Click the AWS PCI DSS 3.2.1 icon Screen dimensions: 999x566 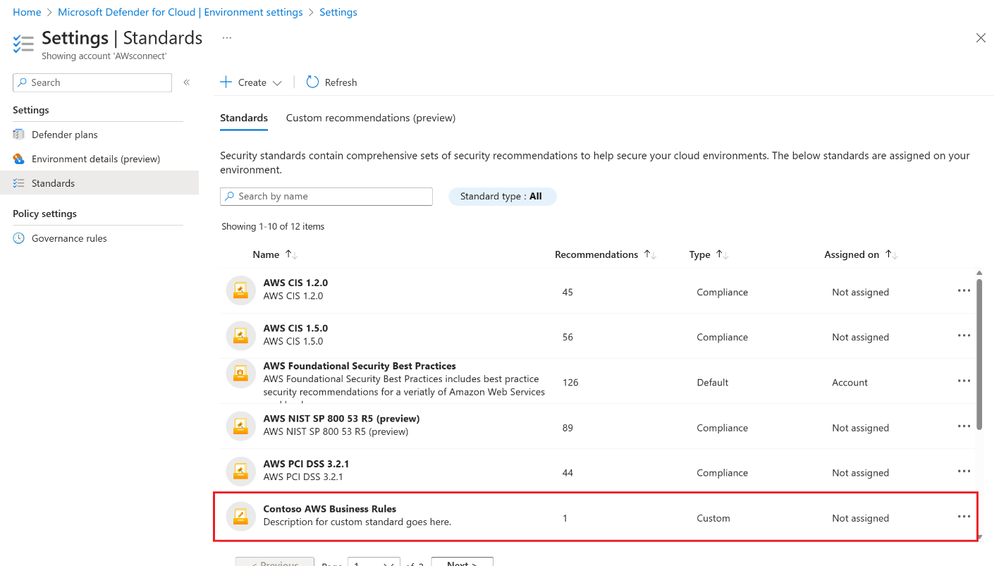click(241, 470)
